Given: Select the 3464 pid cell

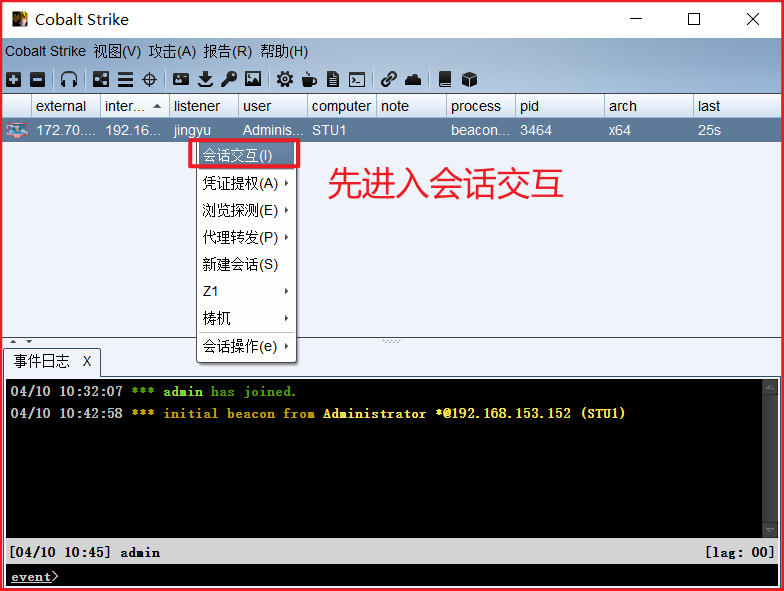Looking at the screenshot, I should pyautogui.click(x=560, y=130).
